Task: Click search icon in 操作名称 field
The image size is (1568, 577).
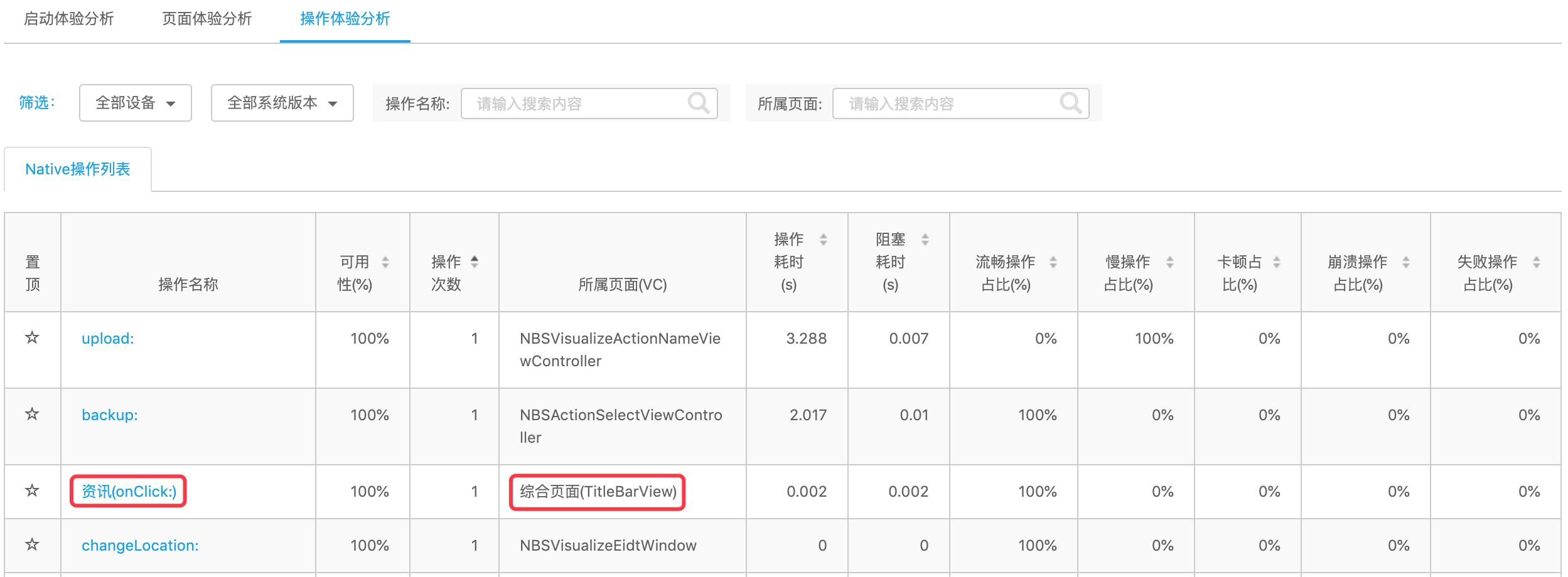Action: [x=698, y=103]
